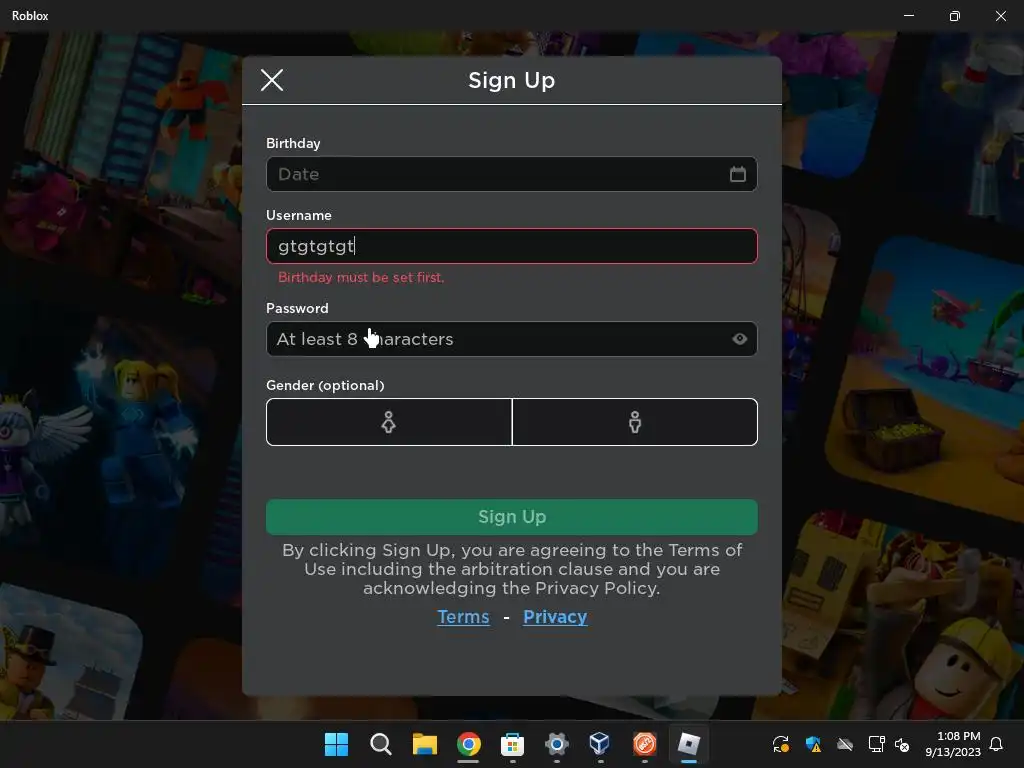Select the male gender option

pyautogui.click(x=635, y=422)
